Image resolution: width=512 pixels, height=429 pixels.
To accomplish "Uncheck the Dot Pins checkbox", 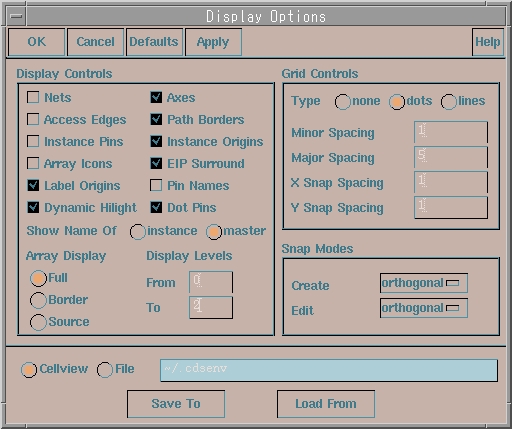I will 156,207.
